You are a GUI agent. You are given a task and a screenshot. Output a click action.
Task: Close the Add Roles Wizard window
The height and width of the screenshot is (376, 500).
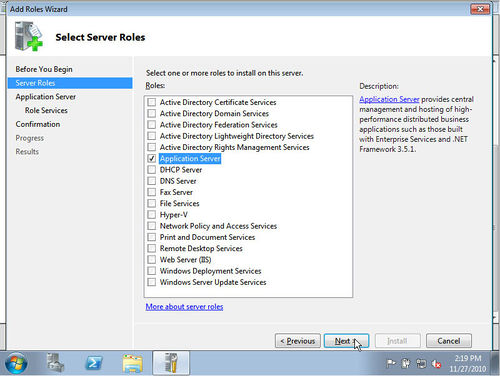[480, 9]
